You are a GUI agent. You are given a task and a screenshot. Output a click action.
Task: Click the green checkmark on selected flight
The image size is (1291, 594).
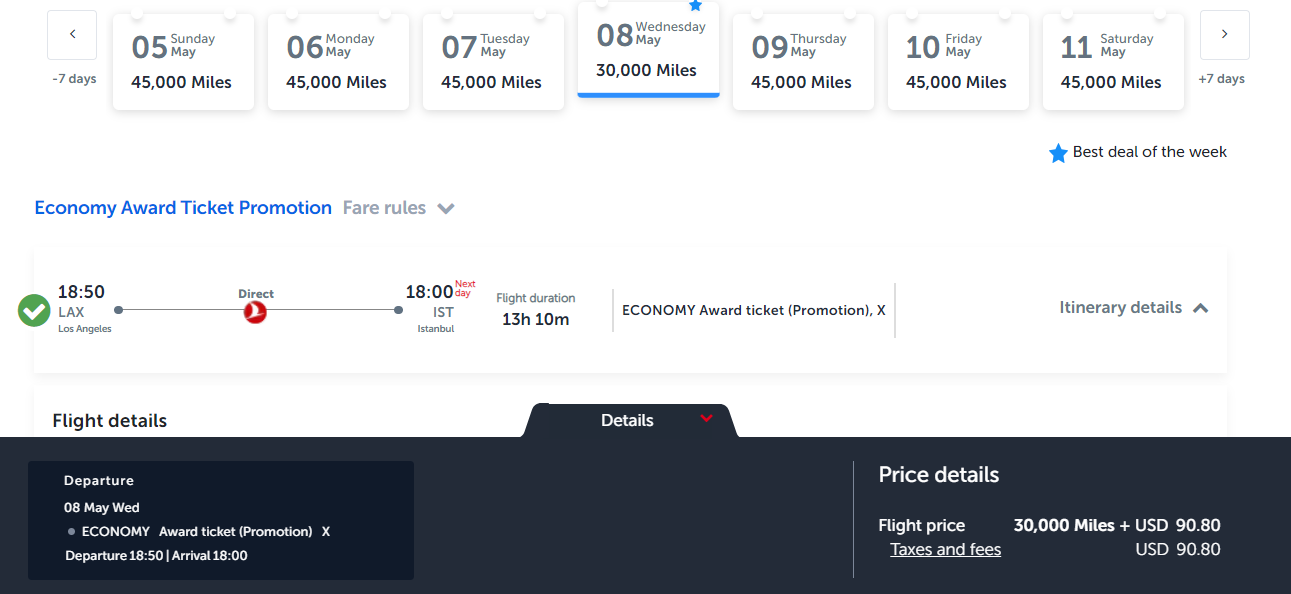coord(34,310)
